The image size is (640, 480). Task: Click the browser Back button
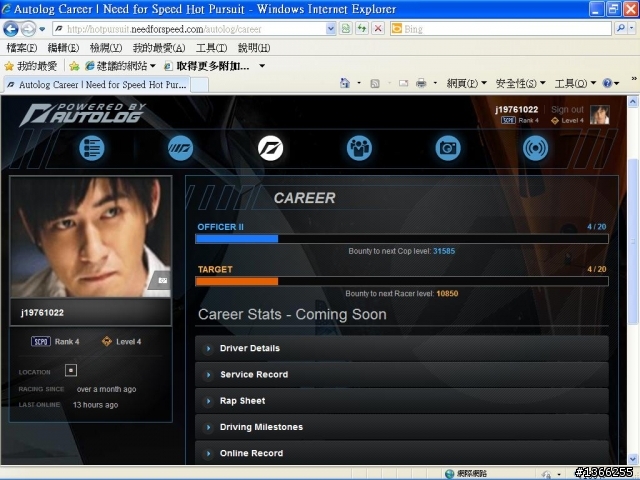click(11, 29)
